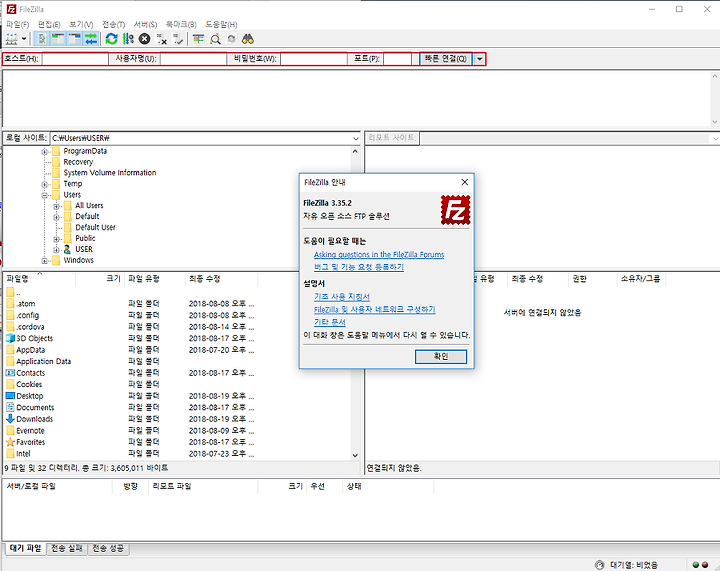Click the 포트(P) input field
This screenshot has height=571, width=720.
[x=397, y=59]
